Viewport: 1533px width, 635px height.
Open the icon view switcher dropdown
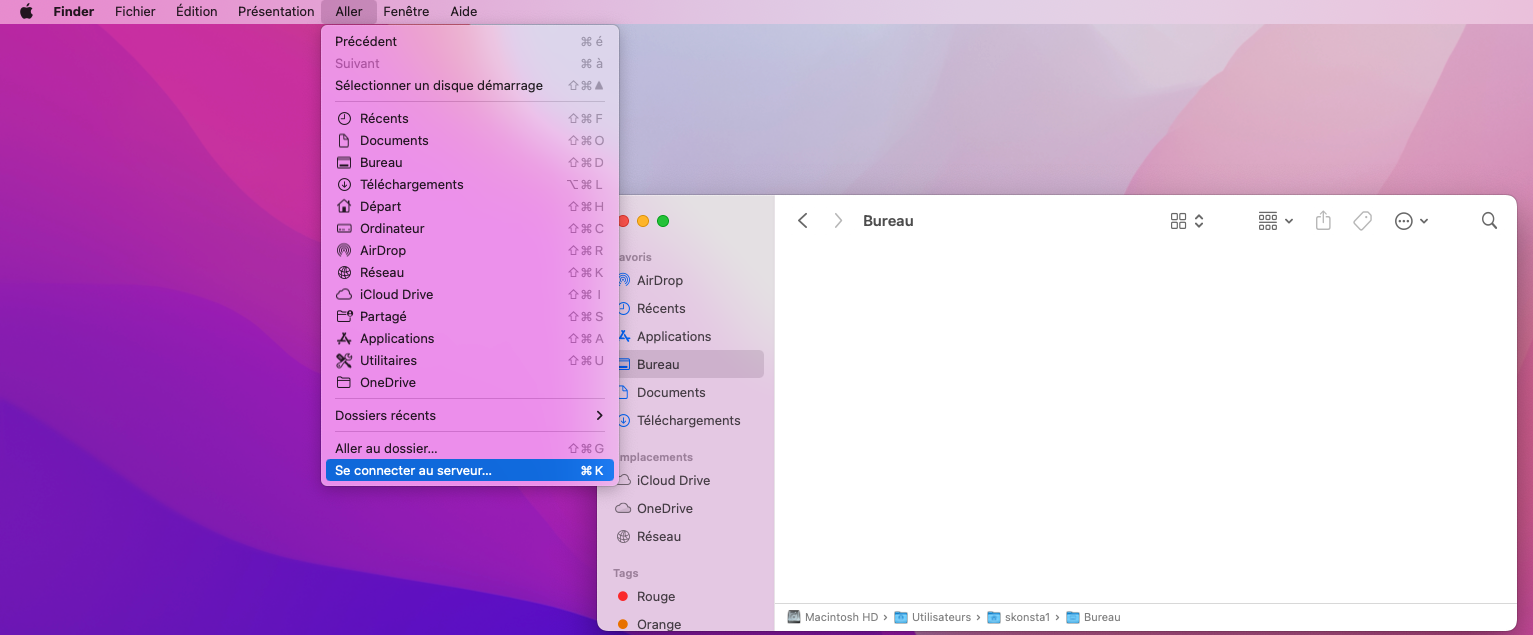[1187, 221]
